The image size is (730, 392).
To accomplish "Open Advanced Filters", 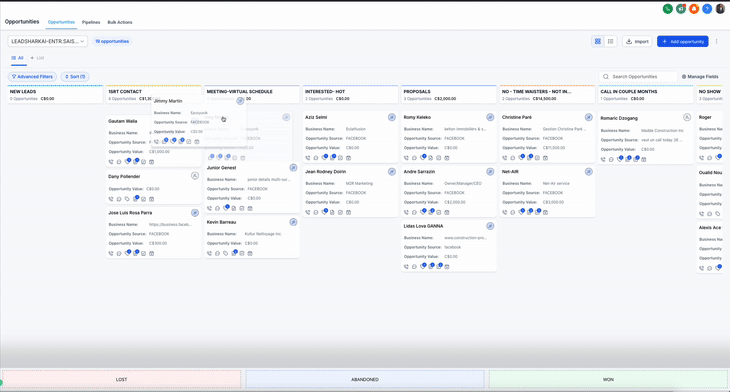I will tap(32, 76).
